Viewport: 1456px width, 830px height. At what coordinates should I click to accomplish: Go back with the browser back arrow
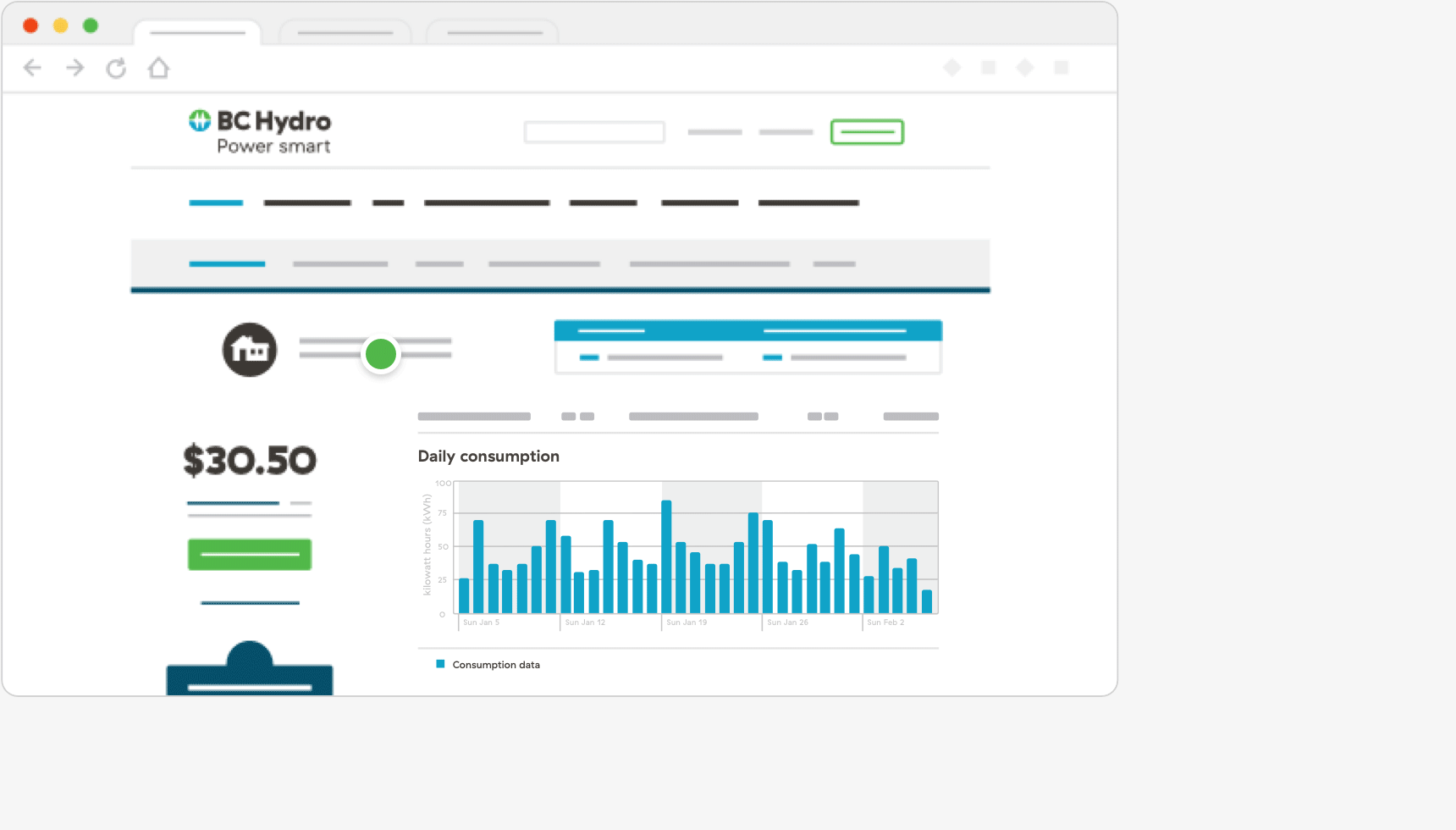tap(32, 68)
